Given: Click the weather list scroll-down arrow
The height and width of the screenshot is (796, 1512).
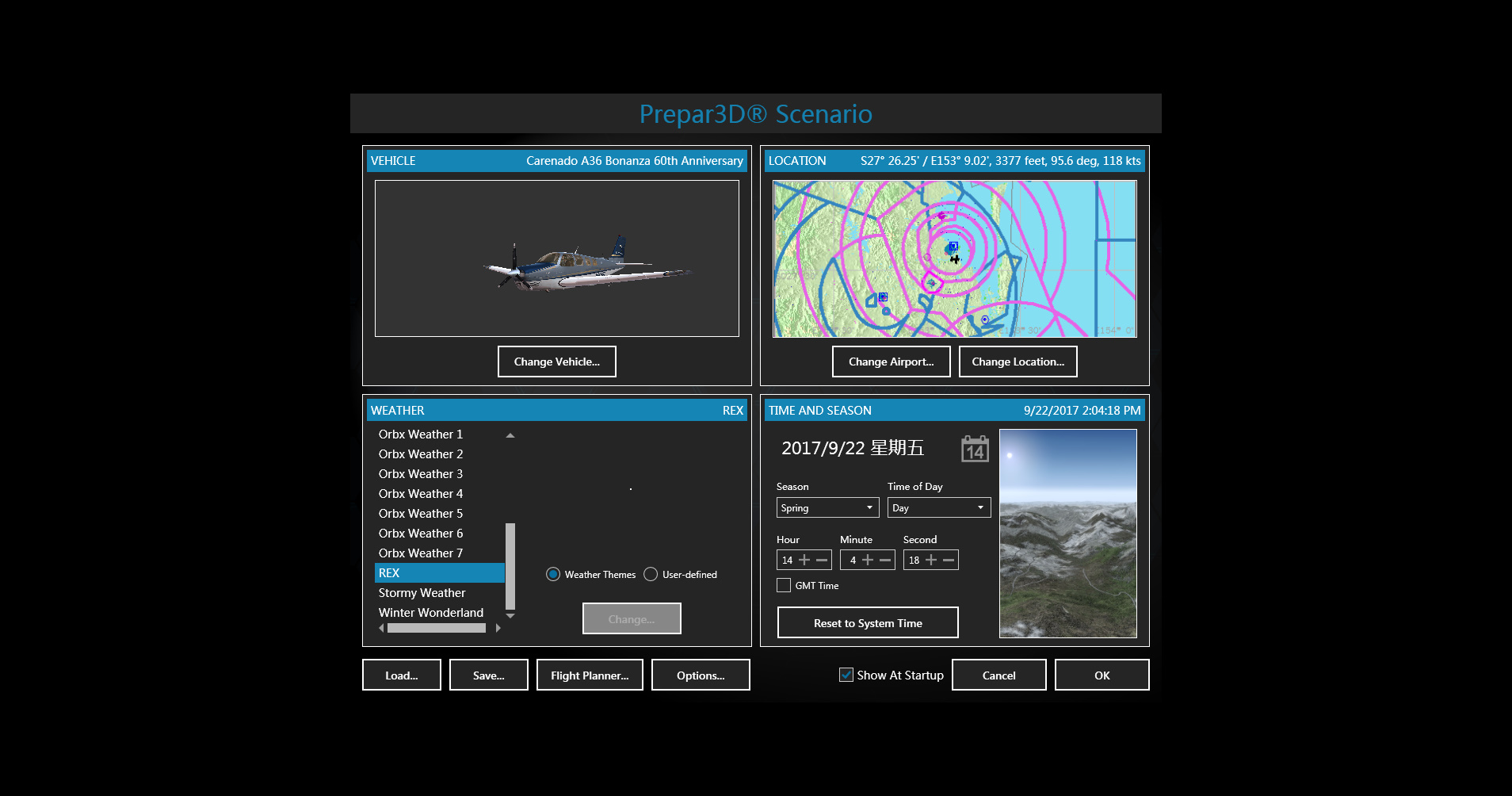Looking at the screenshot, I should pos(510,615).
